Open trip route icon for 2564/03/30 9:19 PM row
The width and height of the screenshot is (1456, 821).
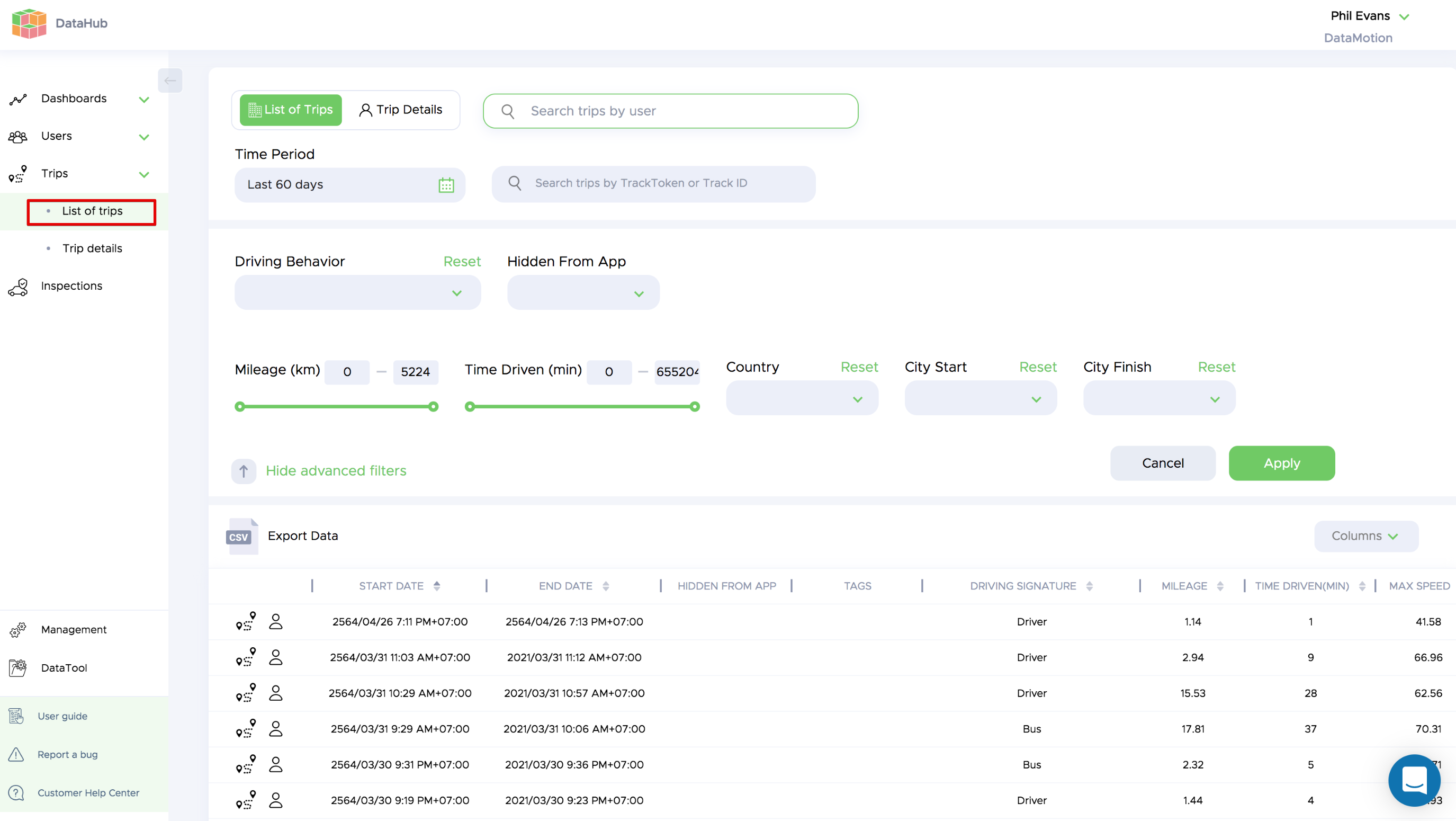coord(246,800)
